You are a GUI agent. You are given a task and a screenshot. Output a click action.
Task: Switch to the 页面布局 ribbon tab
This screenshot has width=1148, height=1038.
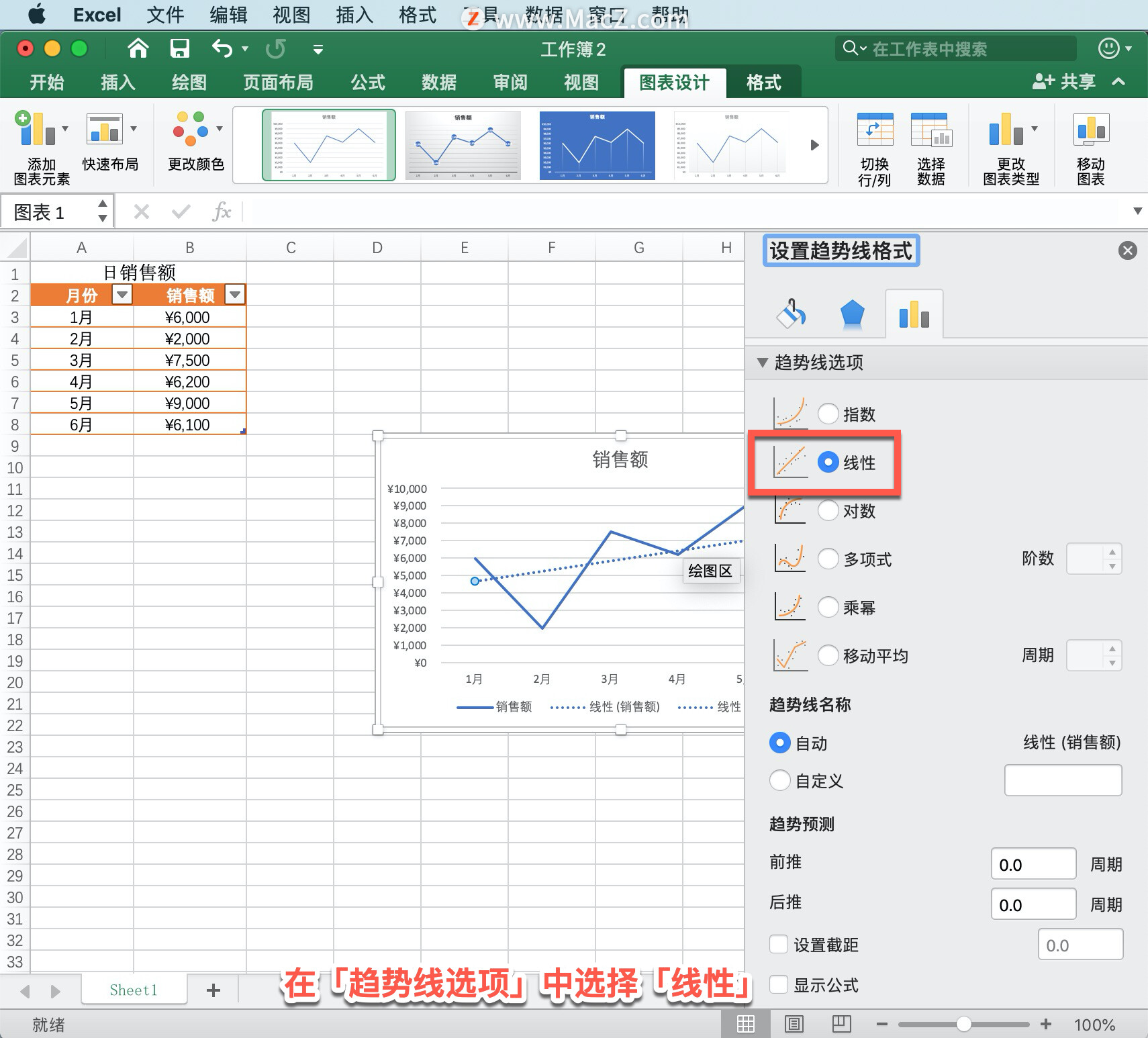(x=278, y=82)
